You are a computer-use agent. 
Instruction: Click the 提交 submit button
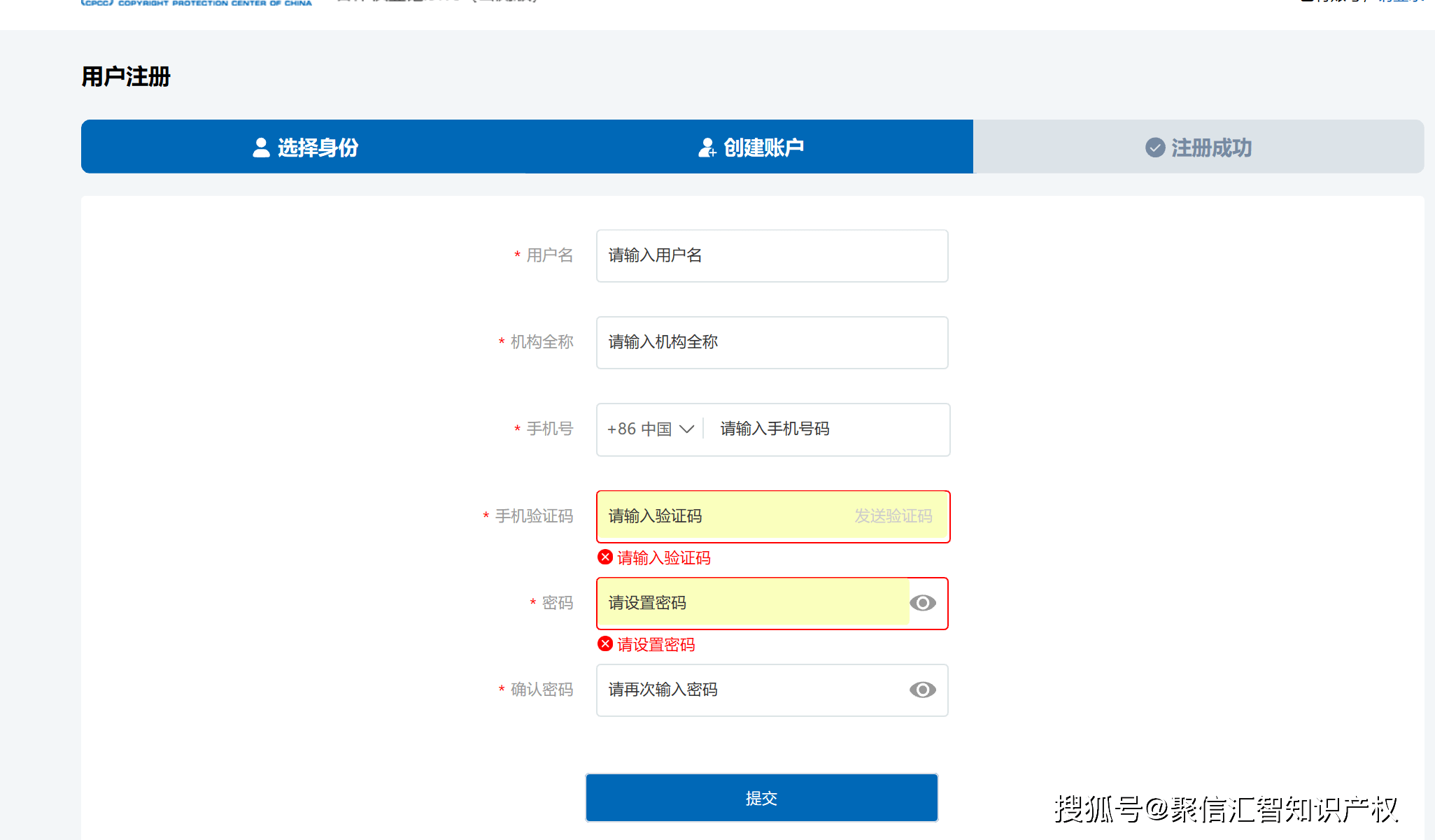pyautogui.click(x=762, y=798)
